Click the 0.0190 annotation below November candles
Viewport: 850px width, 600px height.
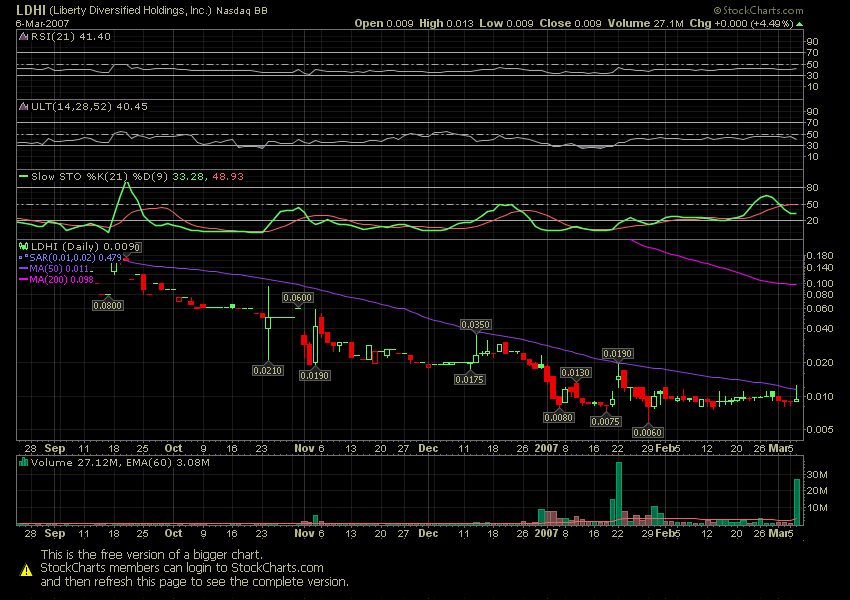[314, 376]
